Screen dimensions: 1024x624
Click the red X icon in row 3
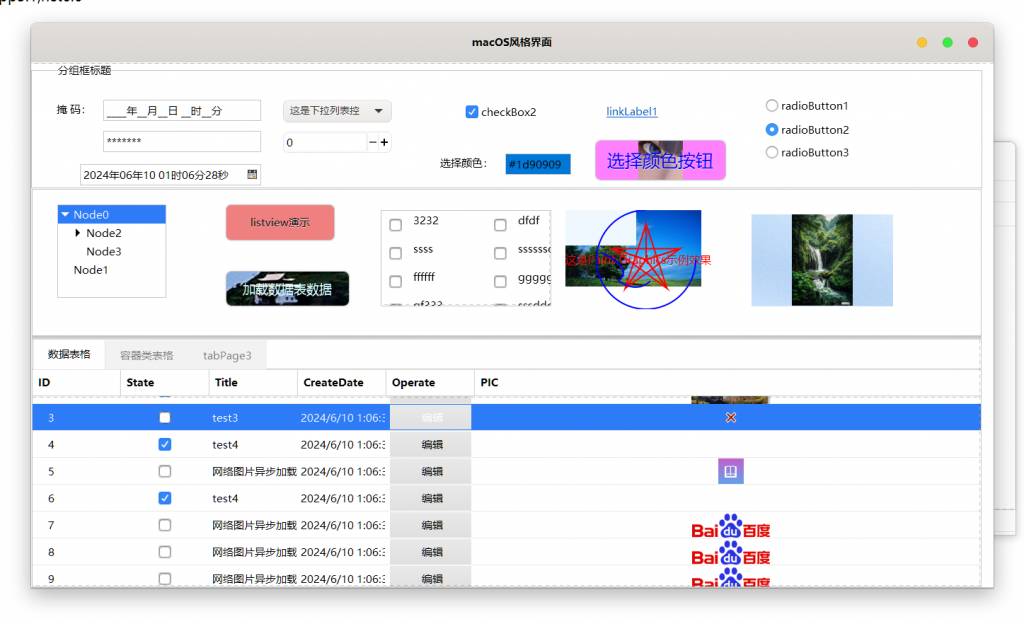pyautogui.click(x=730, y=417)
